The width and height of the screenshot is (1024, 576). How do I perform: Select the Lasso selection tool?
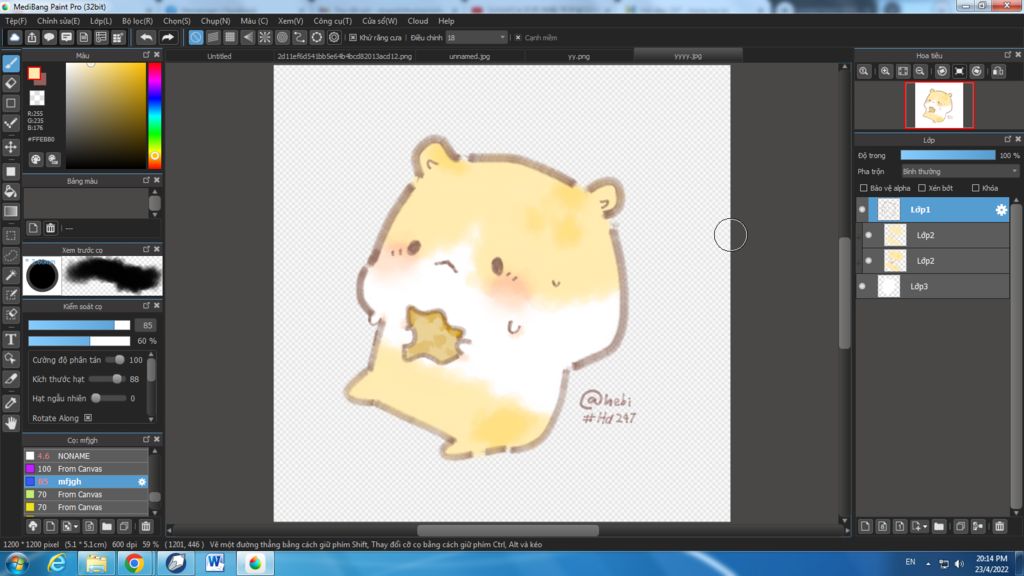point(11,255)
